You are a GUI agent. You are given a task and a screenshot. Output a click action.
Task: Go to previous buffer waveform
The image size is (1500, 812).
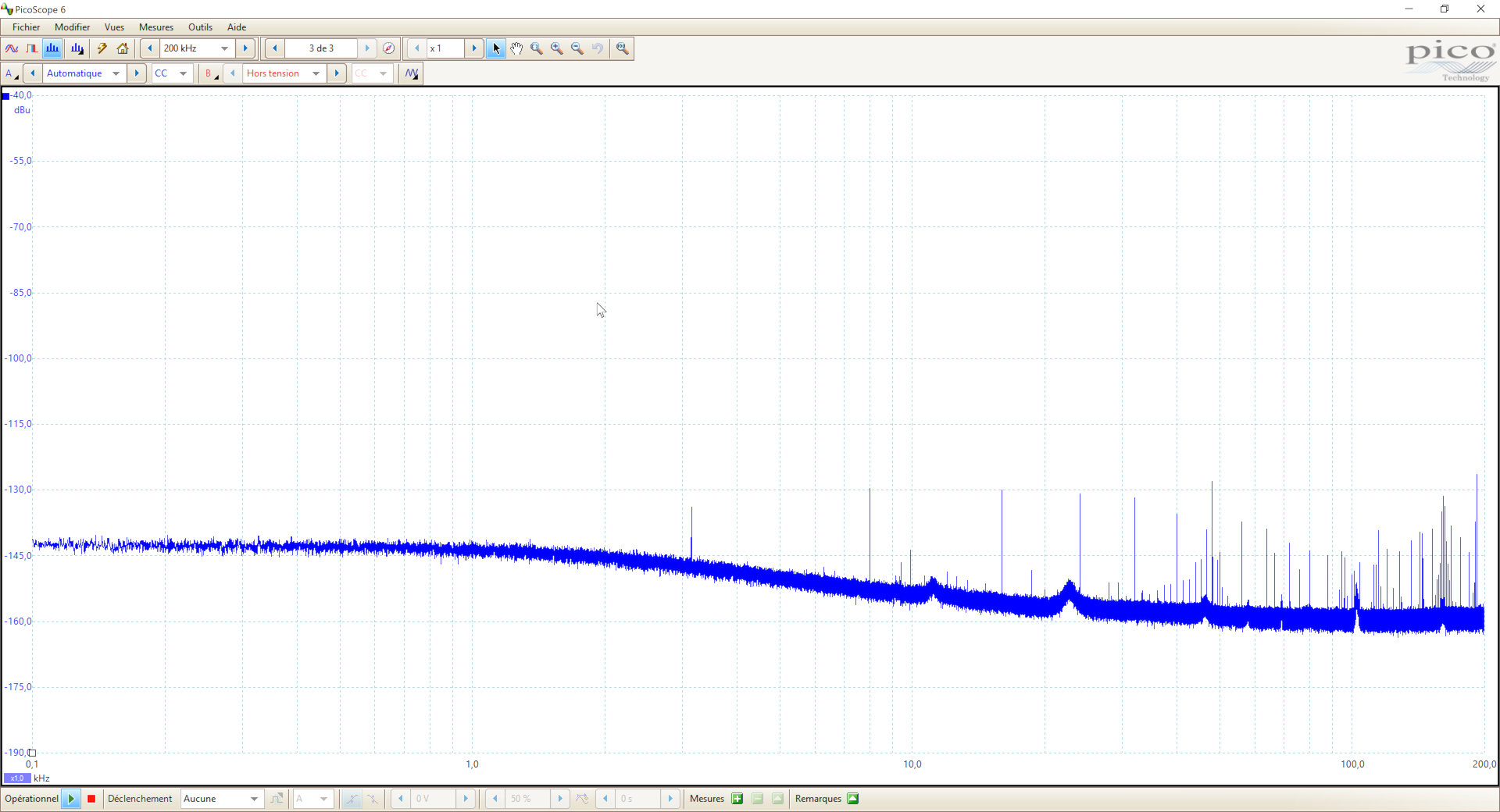click(x=275, y=48)
